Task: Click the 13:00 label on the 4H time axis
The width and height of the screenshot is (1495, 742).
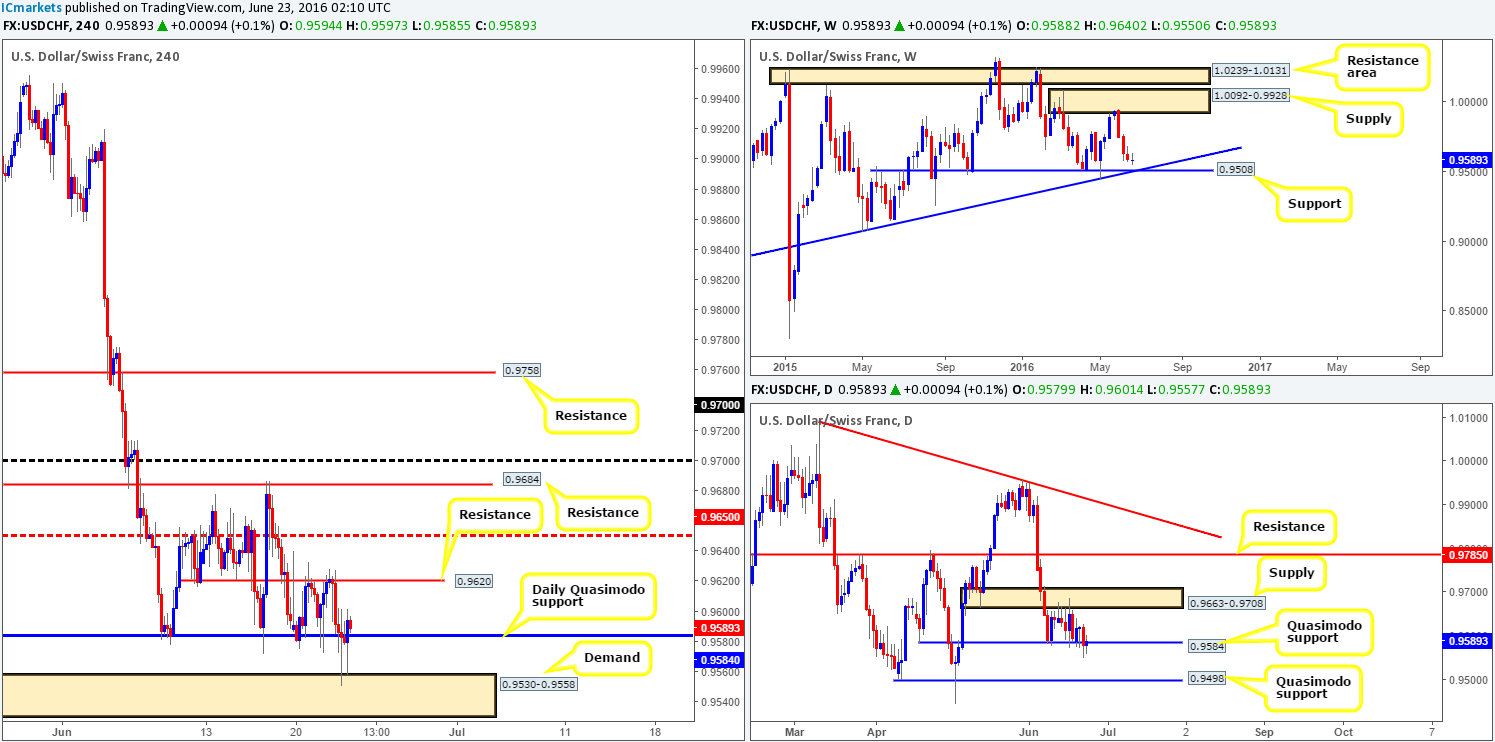Action: click(x=376, y=731)
